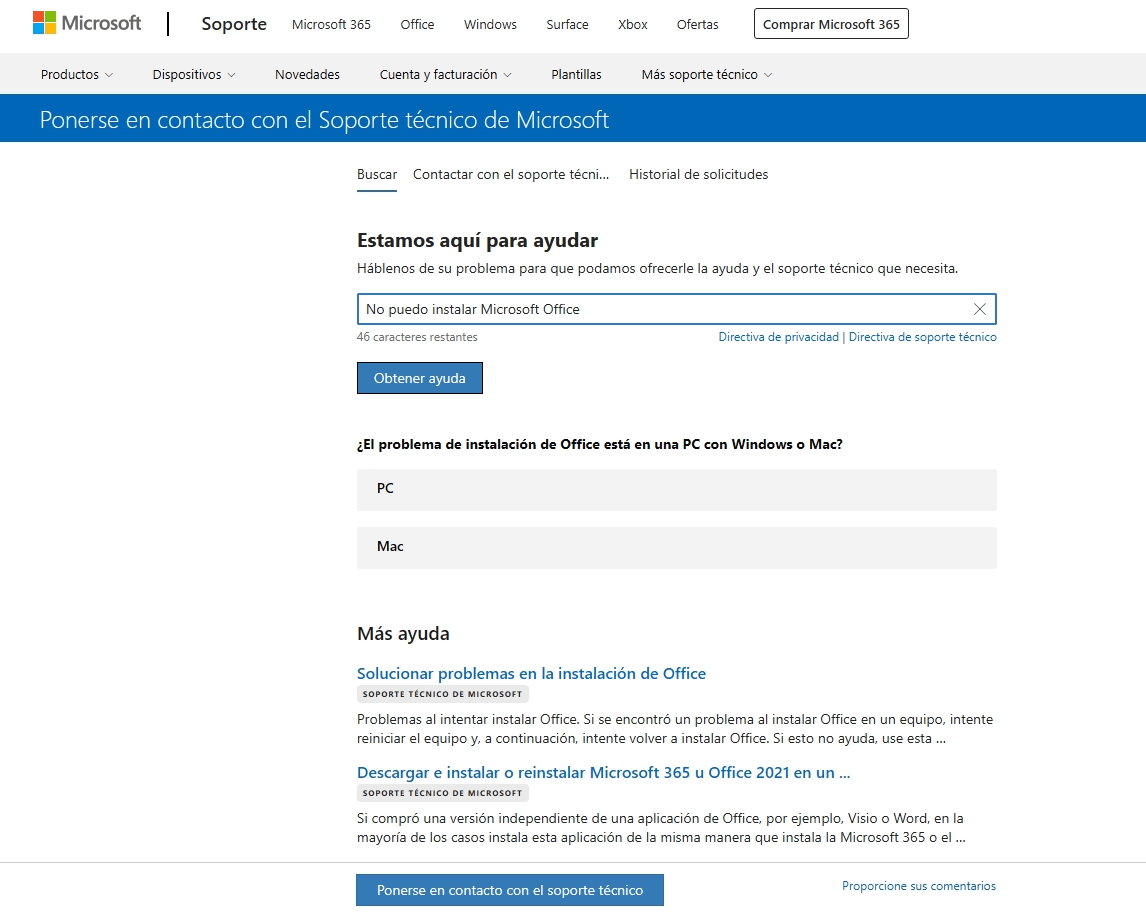Open the Xbox navigation link
The width and height of the screenshot is (1146, 912).
coord(633,24)
